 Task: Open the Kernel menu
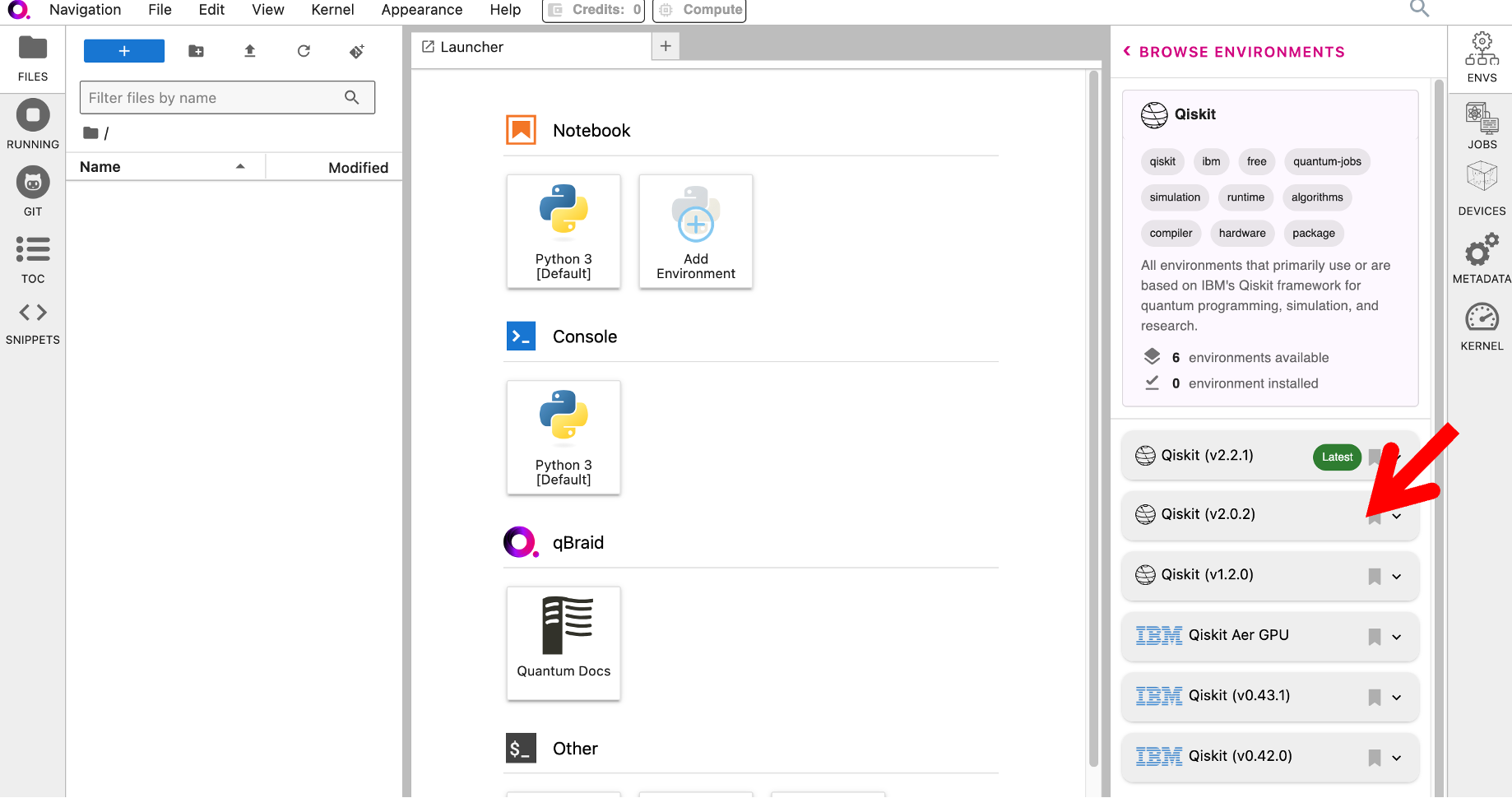click(332, 10)
